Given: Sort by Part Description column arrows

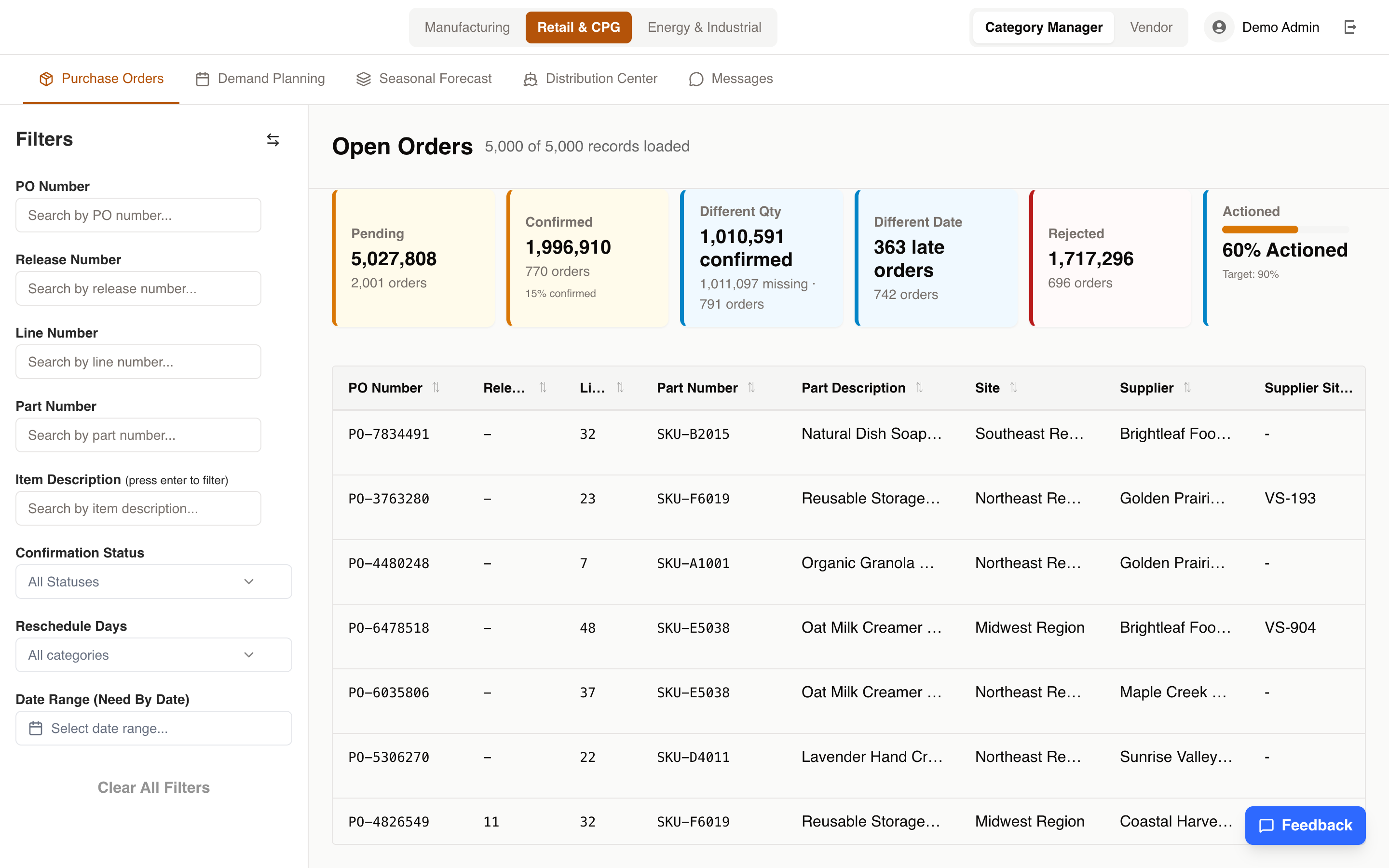Looking at the screenshot, I should click(x=920, y=388).
